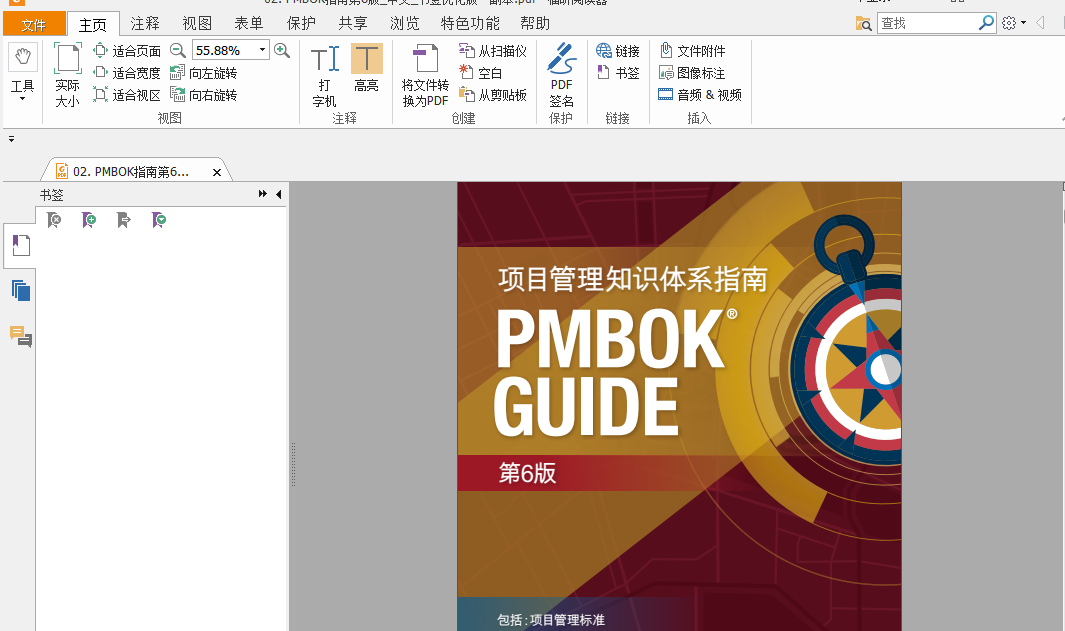Select the Hand tool icon
The width and height of the screenshot is (1065, 631).
[x=22, y=58]
